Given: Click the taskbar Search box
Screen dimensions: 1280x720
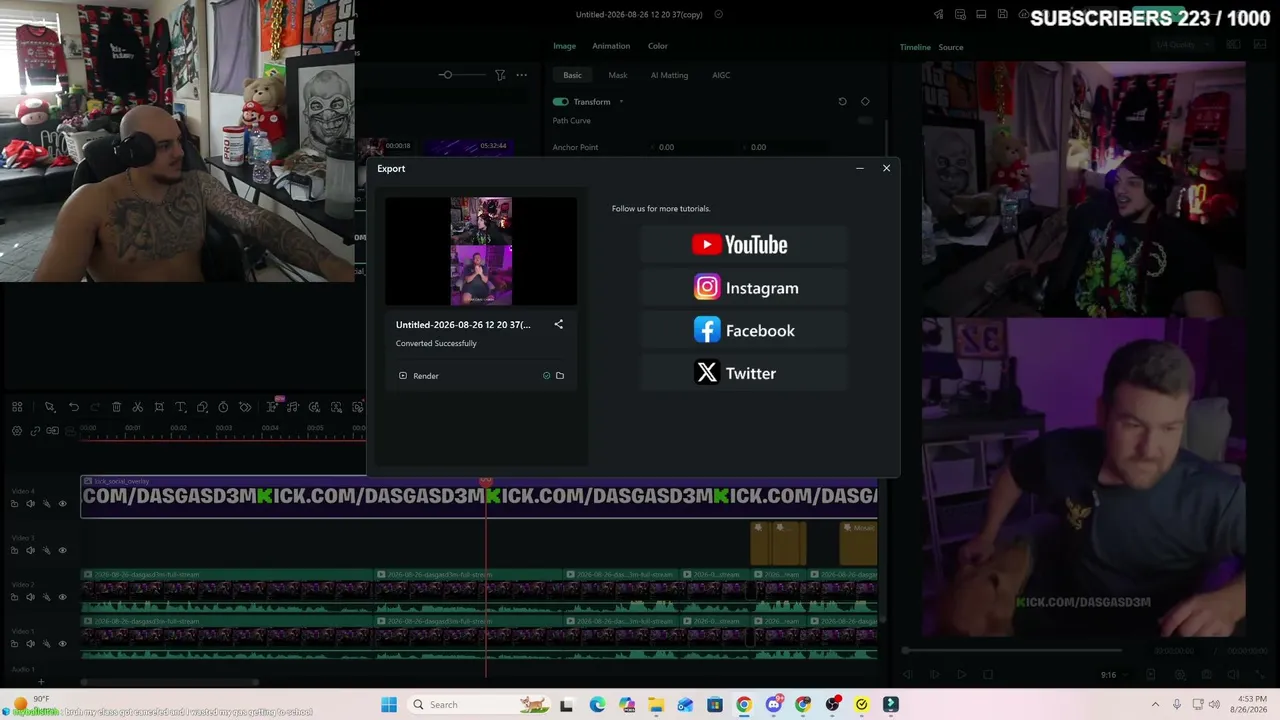Looking at the screenshot, I should click(x=480, y=705).
